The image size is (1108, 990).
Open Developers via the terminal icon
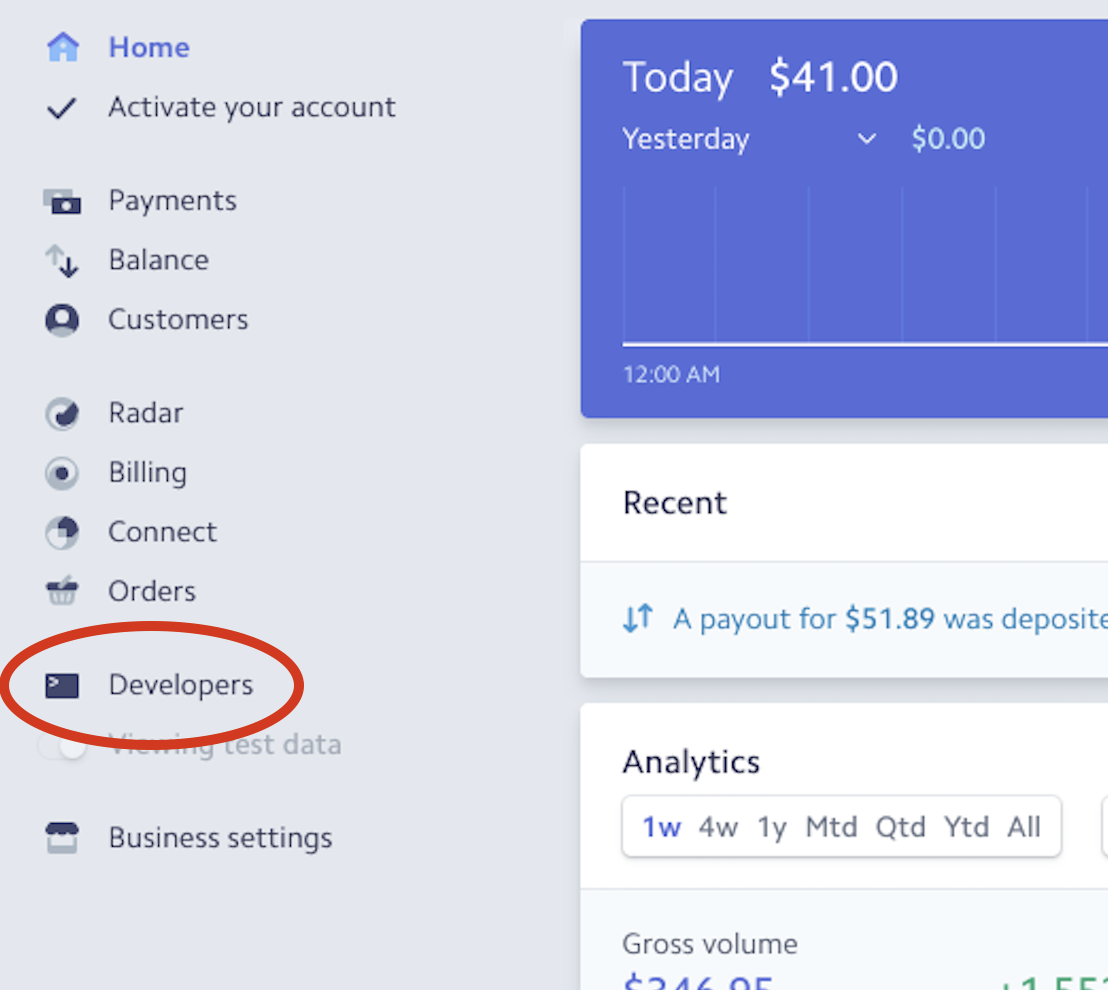pos(62,685)
